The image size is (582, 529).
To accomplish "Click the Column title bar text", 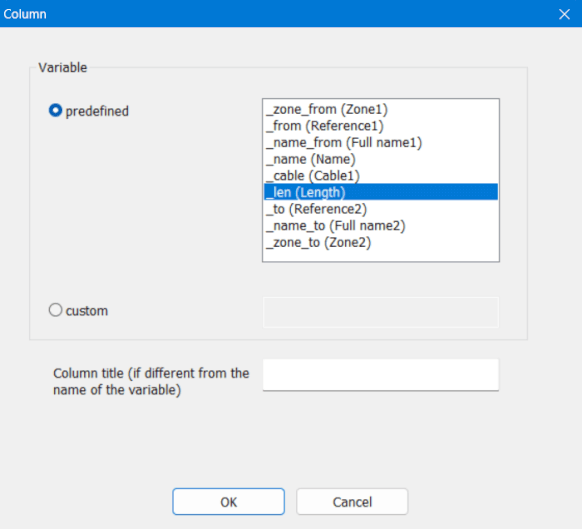I will point(25,14).
